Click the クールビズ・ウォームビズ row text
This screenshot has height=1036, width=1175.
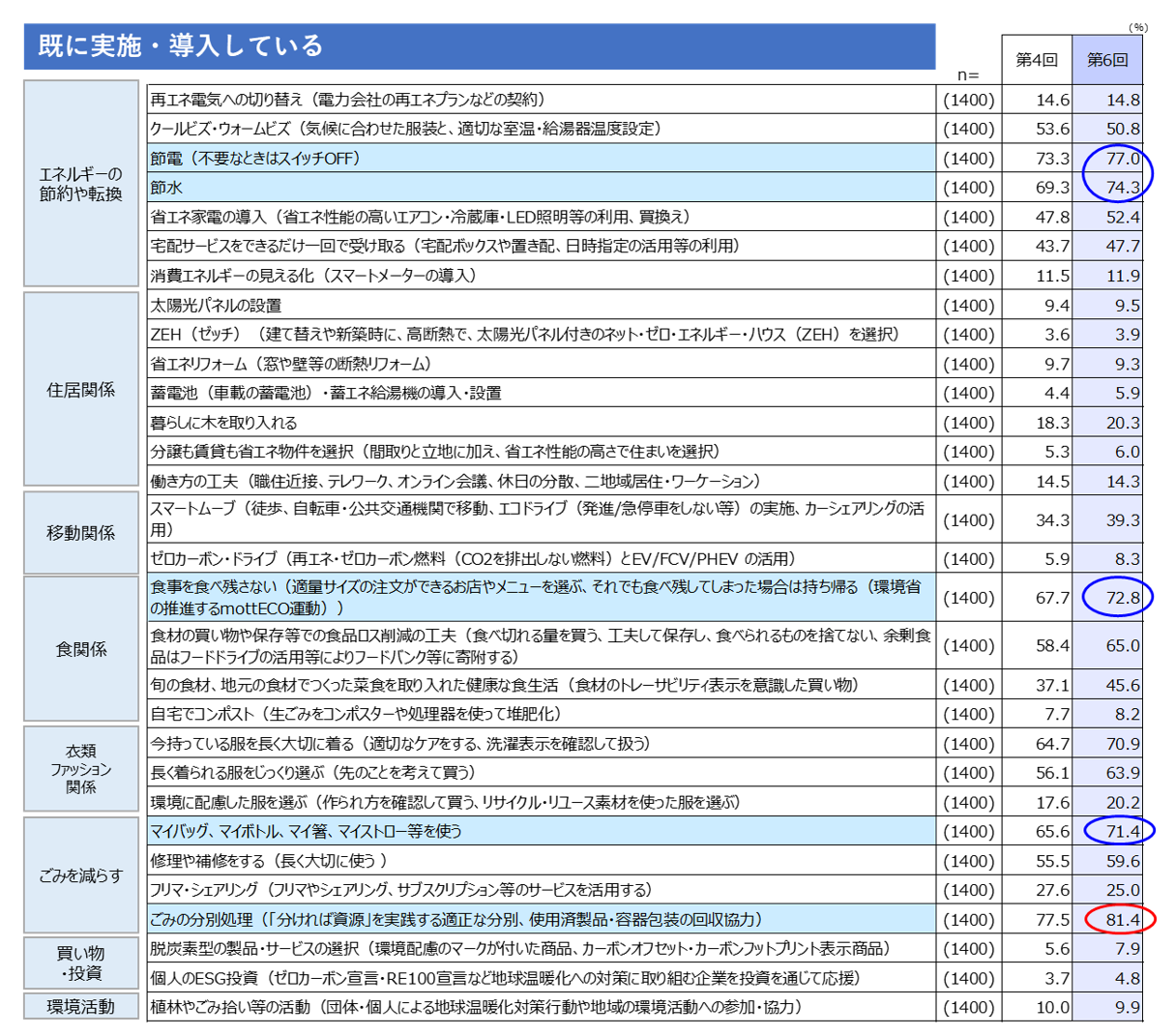pos(406,129)
